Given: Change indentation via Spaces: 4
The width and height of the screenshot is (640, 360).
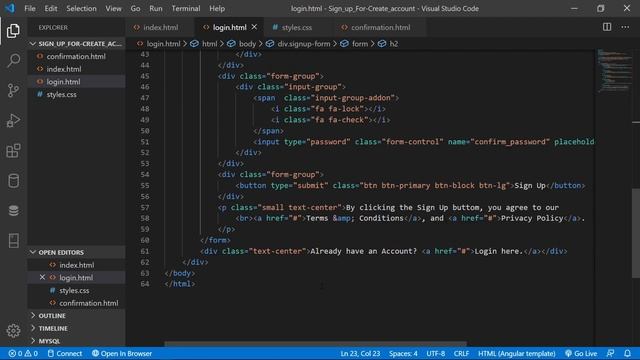Looking at the screenshot, I should pos(403,353).
